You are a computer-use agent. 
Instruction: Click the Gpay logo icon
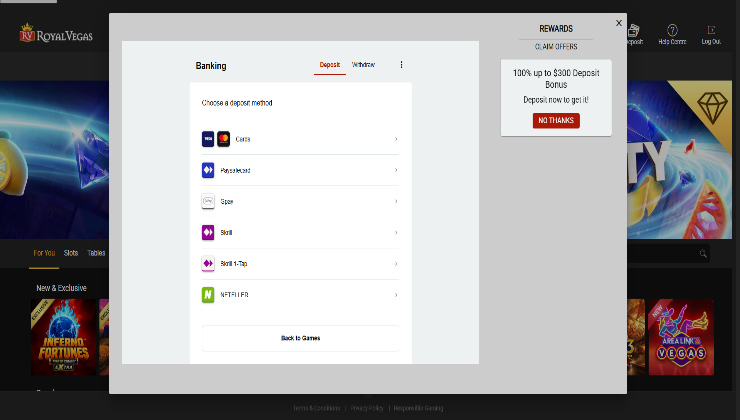pyautogui.click(x=208, y=202)
